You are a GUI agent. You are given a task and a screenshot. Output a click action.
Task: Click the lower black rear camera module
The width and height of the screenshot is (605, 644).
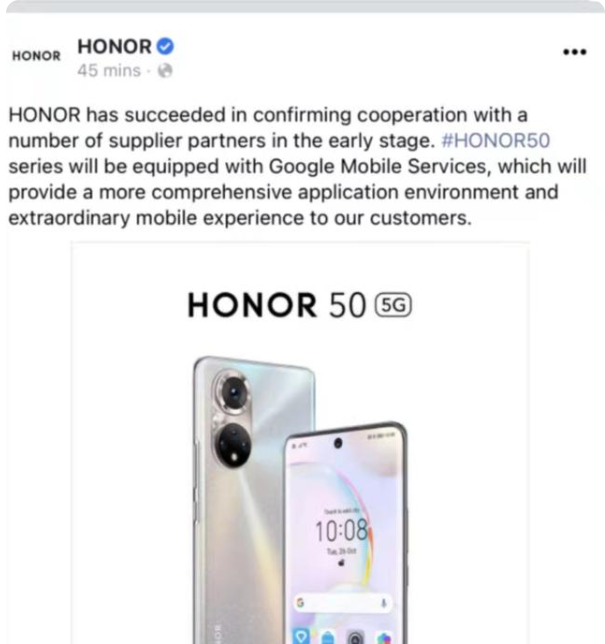(232, 446)
